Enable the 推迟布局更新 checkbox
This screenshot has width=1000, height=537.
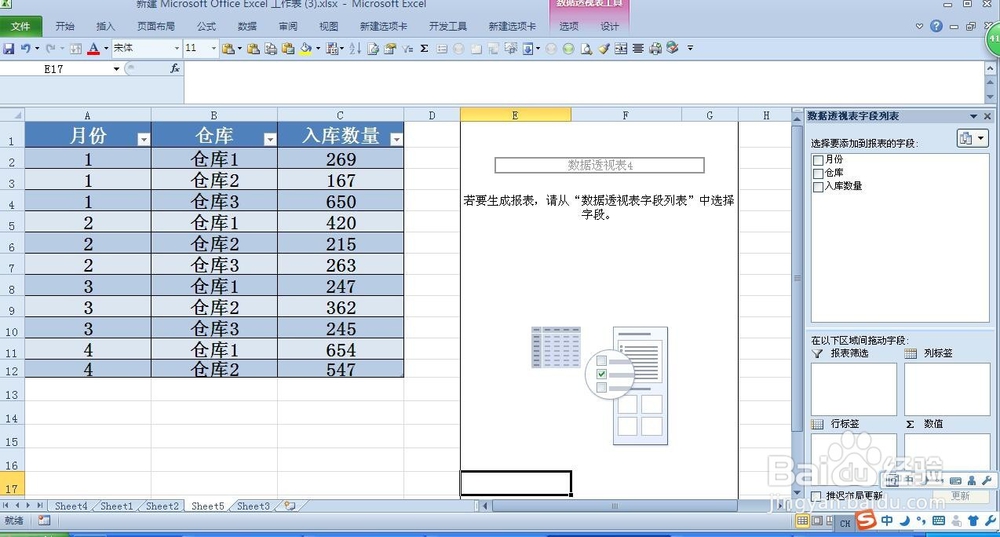(x=816, y=496)
